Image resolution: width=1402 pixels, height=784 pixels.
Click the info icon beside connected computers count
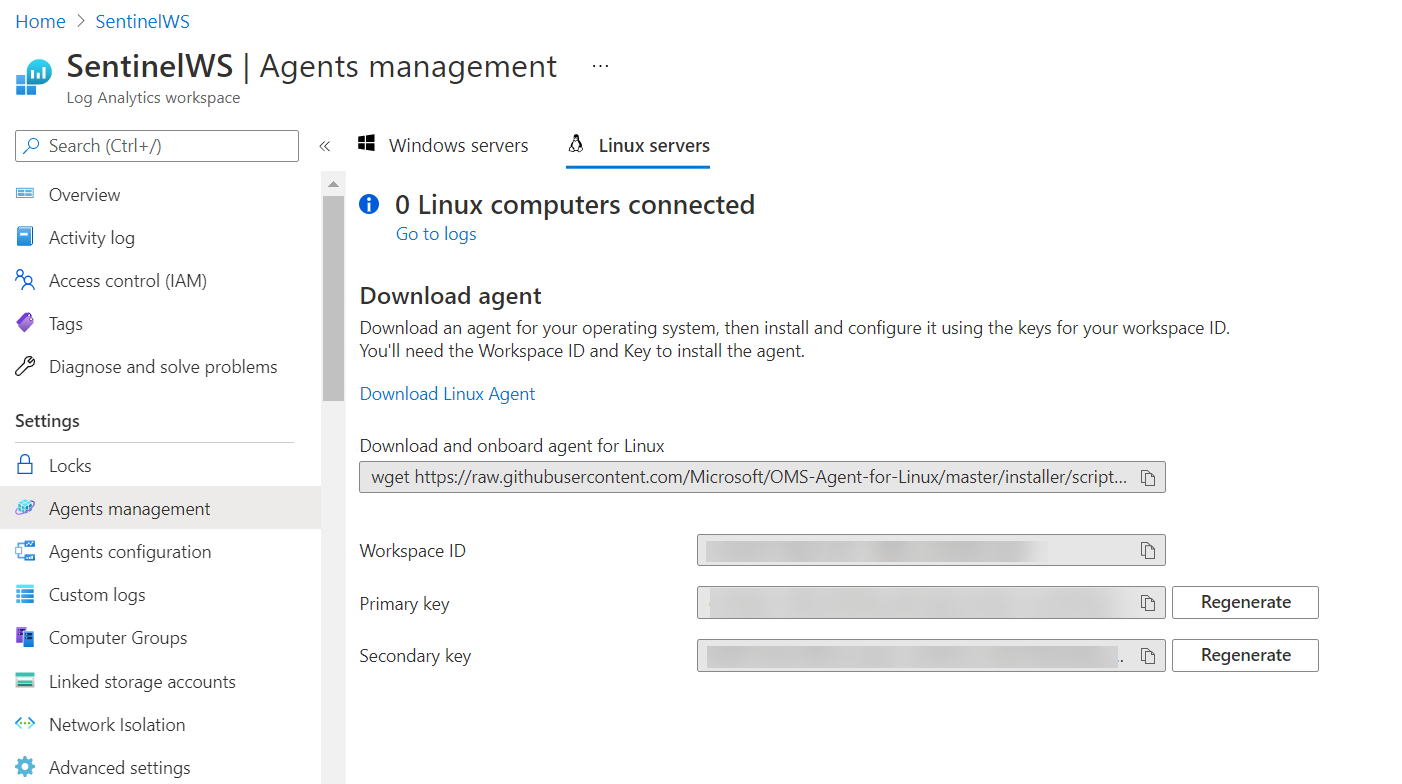tap(369, 204)
